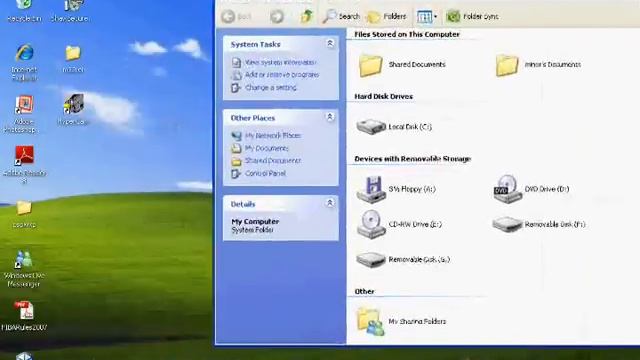Click the Other group header

pos(364,291)
